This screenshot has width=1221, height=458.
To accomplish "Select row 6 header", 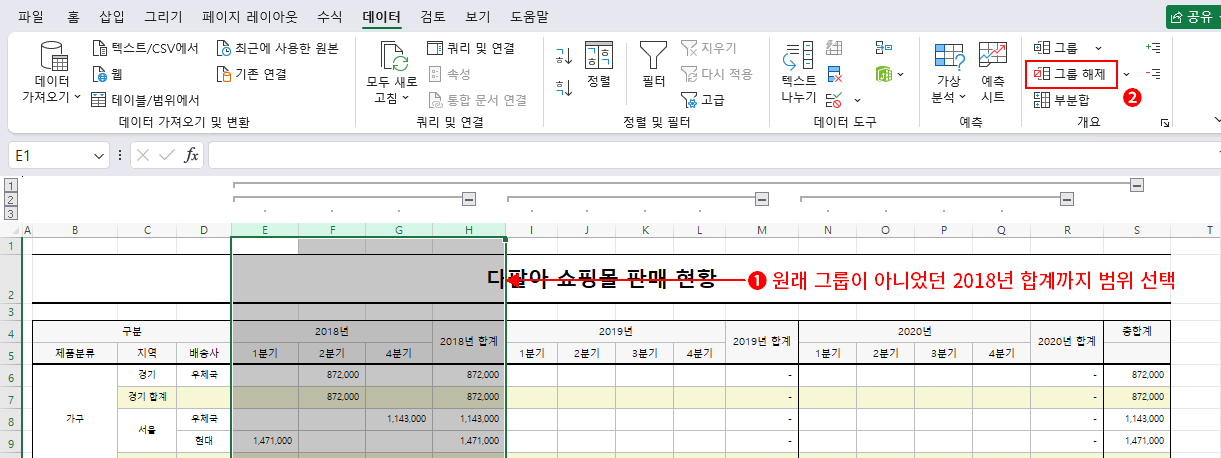I will click(11, 375).
